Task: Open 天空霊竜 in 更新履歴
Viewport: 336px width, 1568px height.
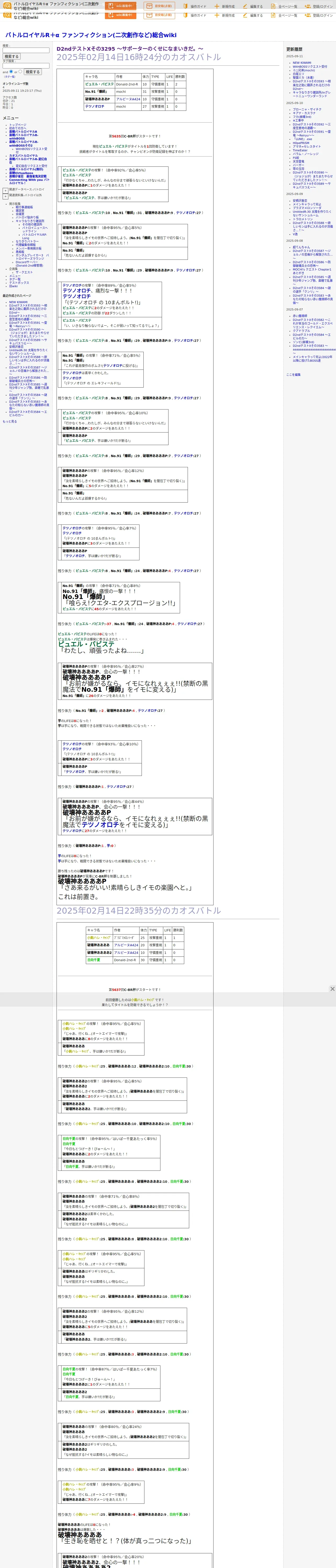Action: (x=298, y=161)
